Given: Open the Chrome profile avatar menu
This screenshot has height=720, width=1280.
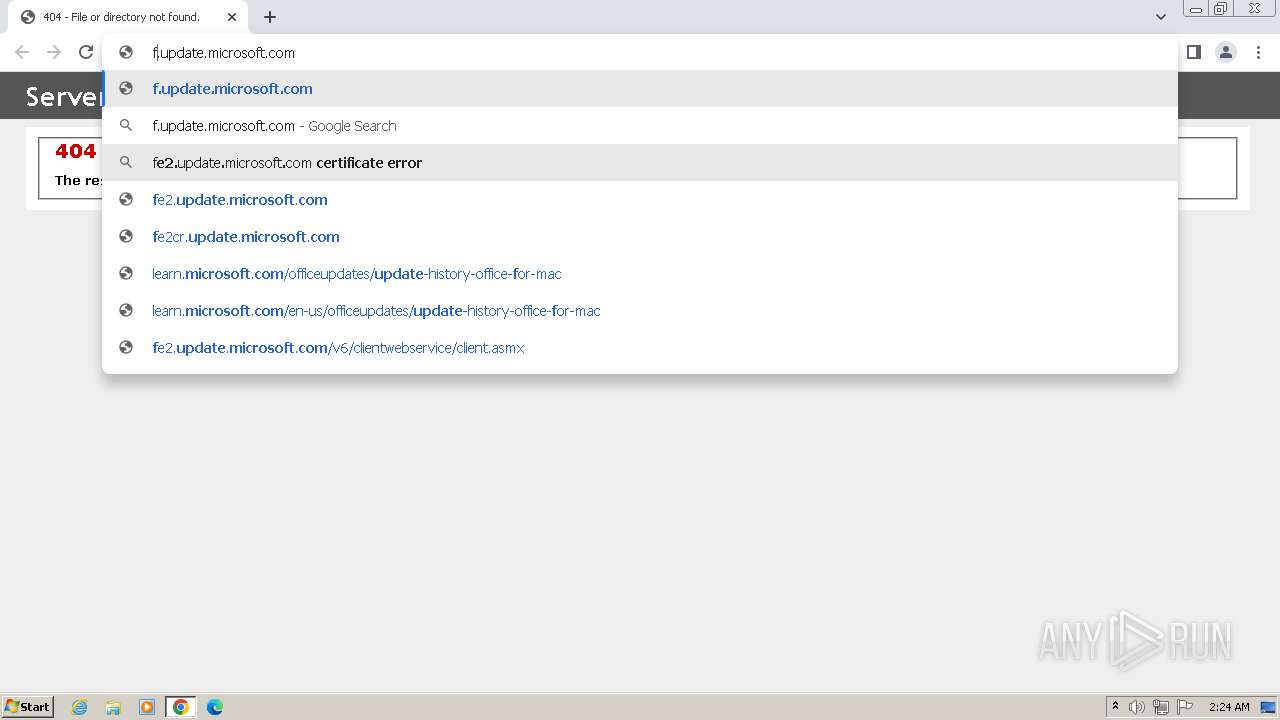Looking at the screenshot, I should 1226,52.
